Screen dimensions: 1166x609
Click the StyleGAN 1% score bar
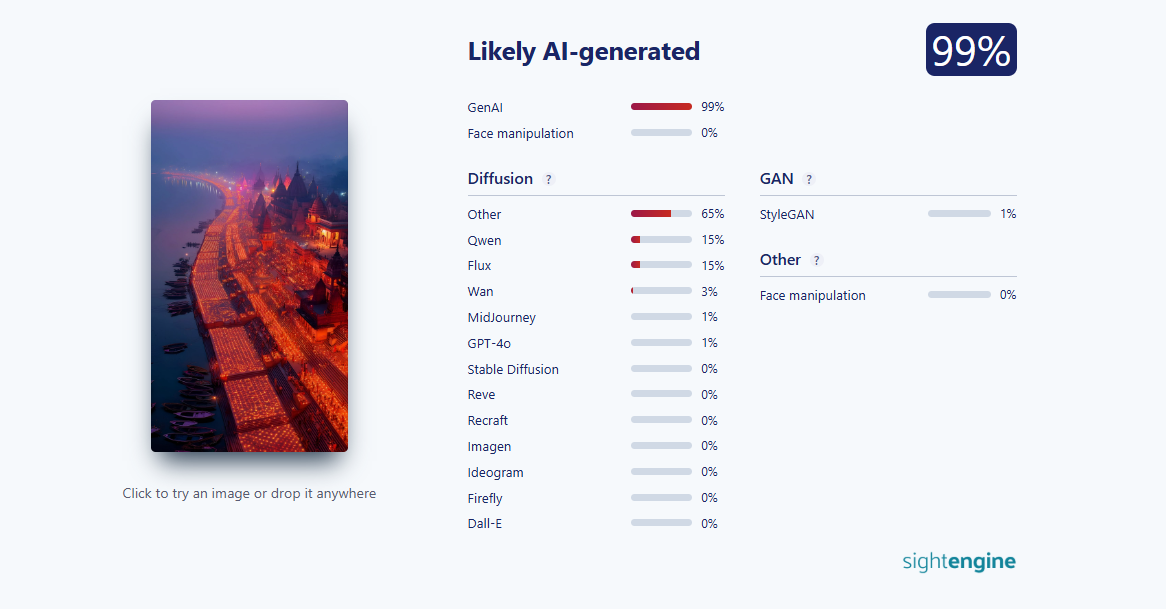[x=958, y=214]
